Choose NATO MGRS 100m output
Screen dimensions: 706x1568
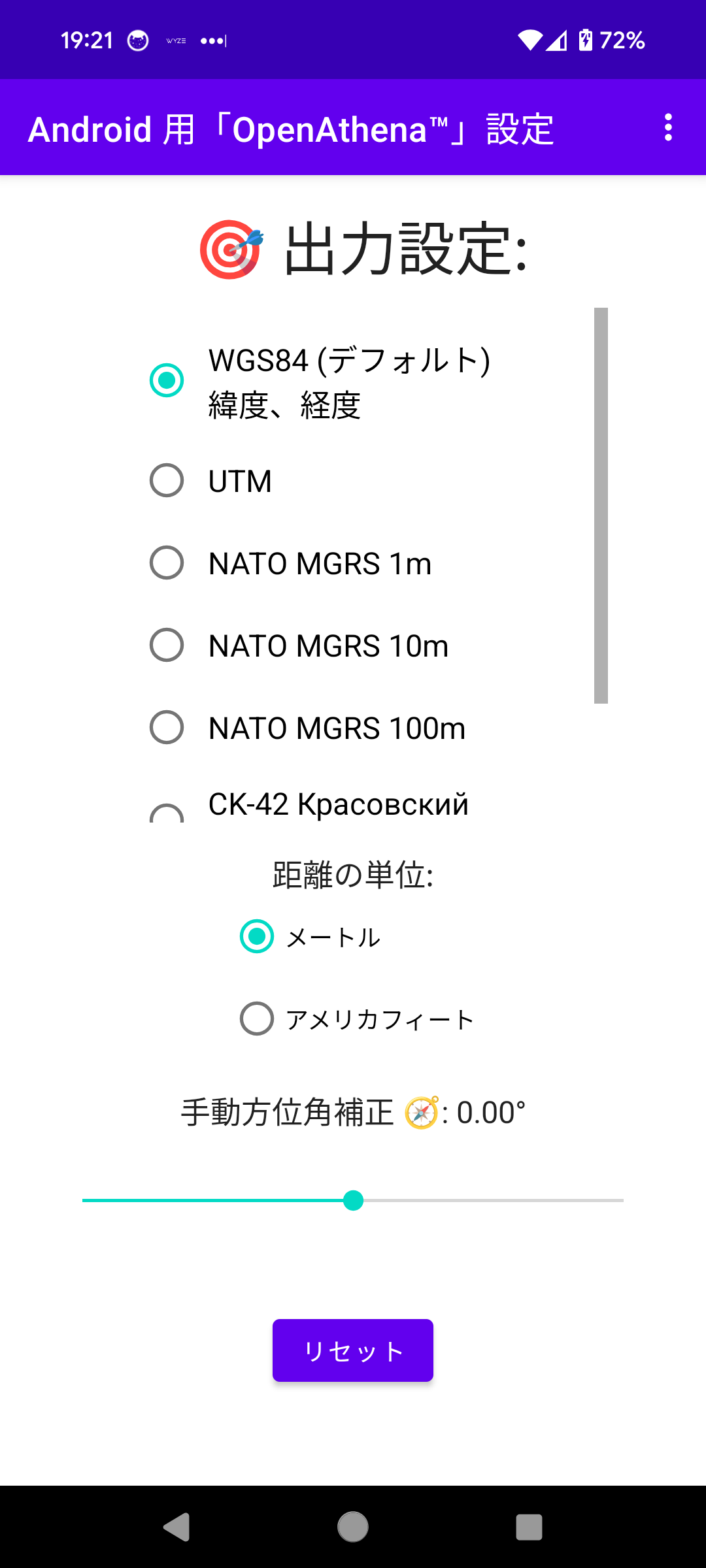(x=167, y=728)
